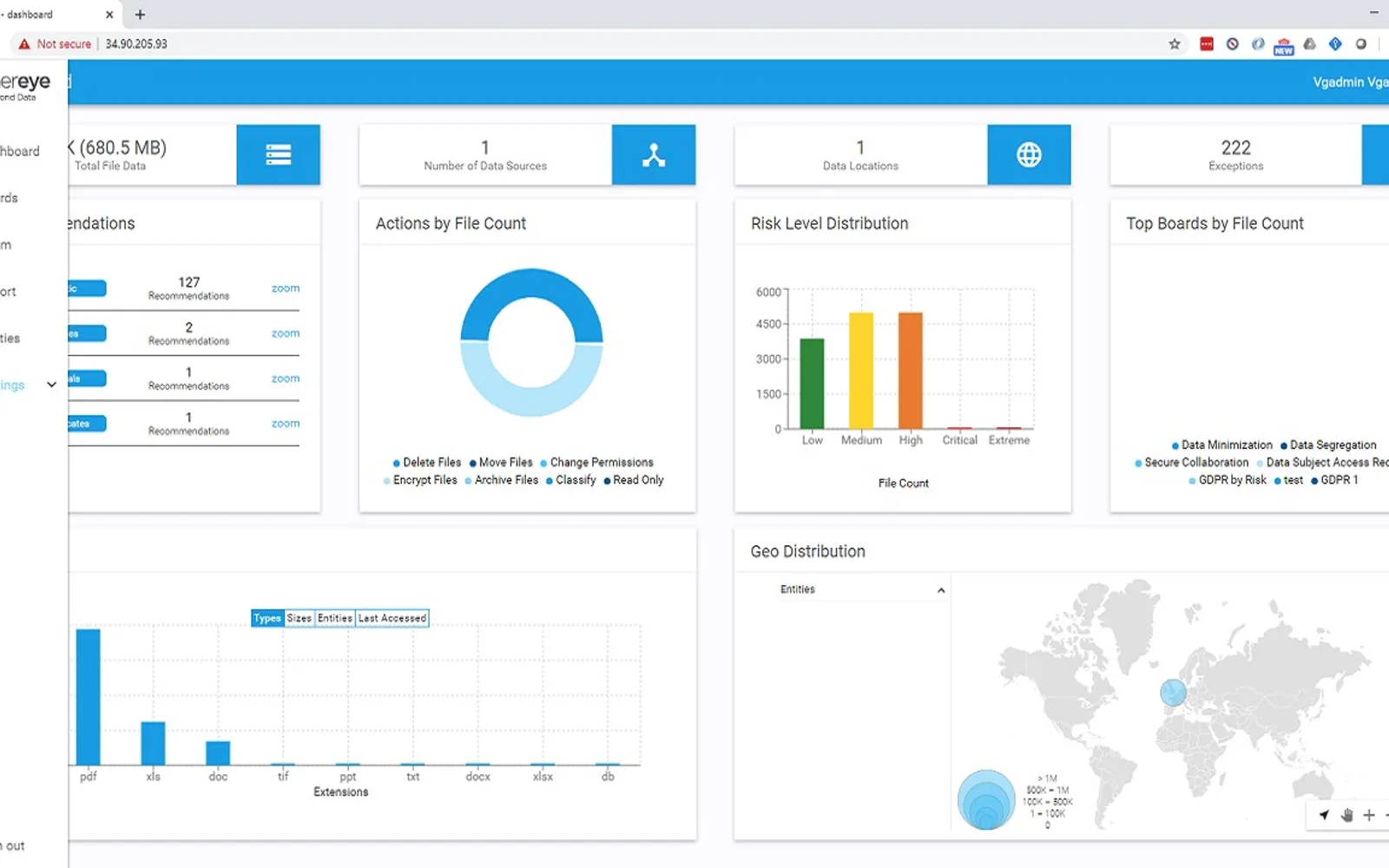Click the log out item in sidebar
Viewport: 1389px width, 868px height.
click(13, 845)
